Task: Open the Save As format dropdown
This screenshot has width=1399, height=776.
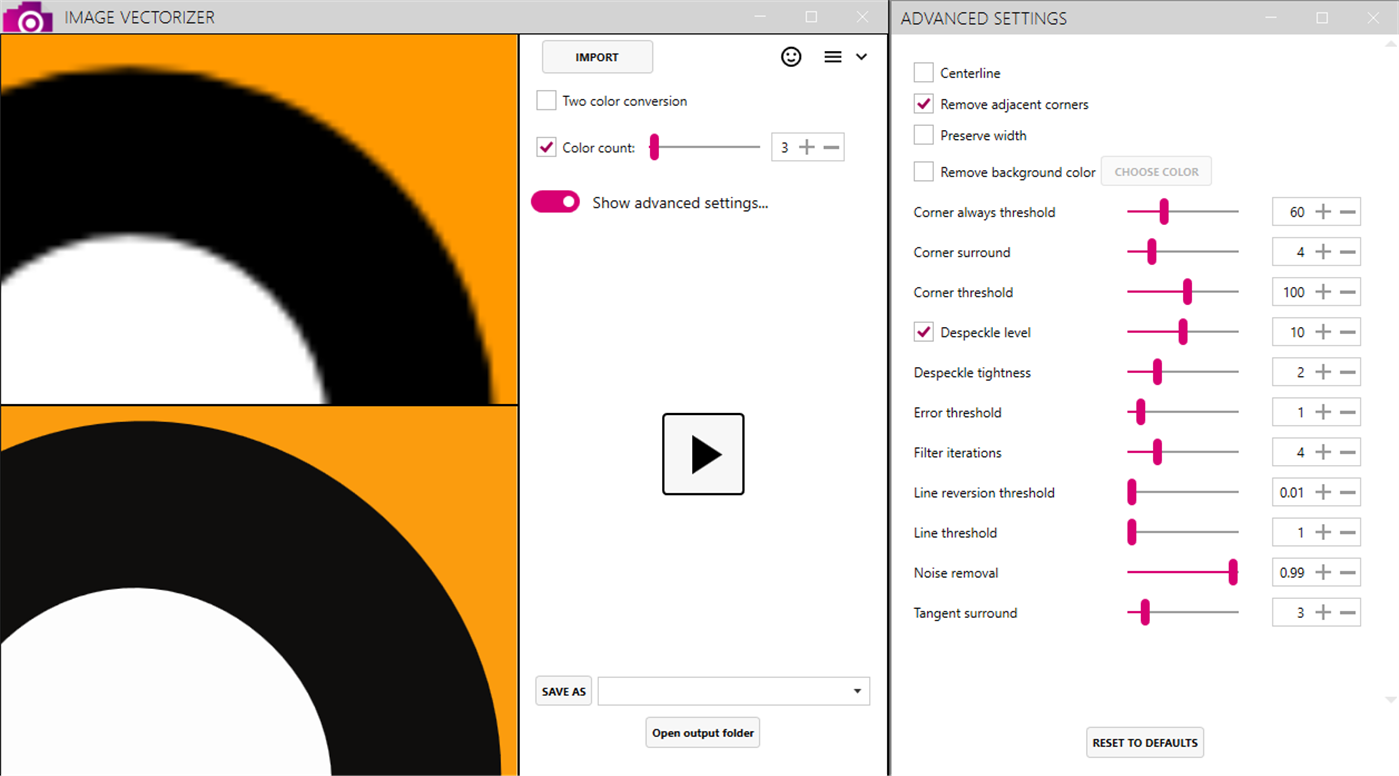Action: [x=856, y=690]
